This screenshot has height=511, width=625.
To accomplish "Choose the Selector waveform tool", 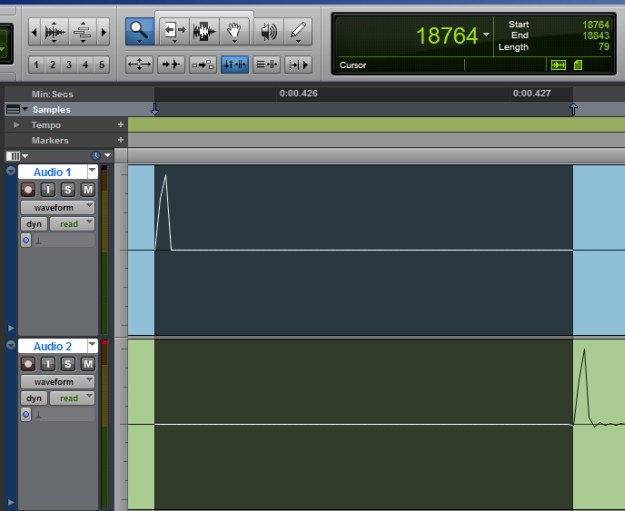I will (x=204, y=32).
